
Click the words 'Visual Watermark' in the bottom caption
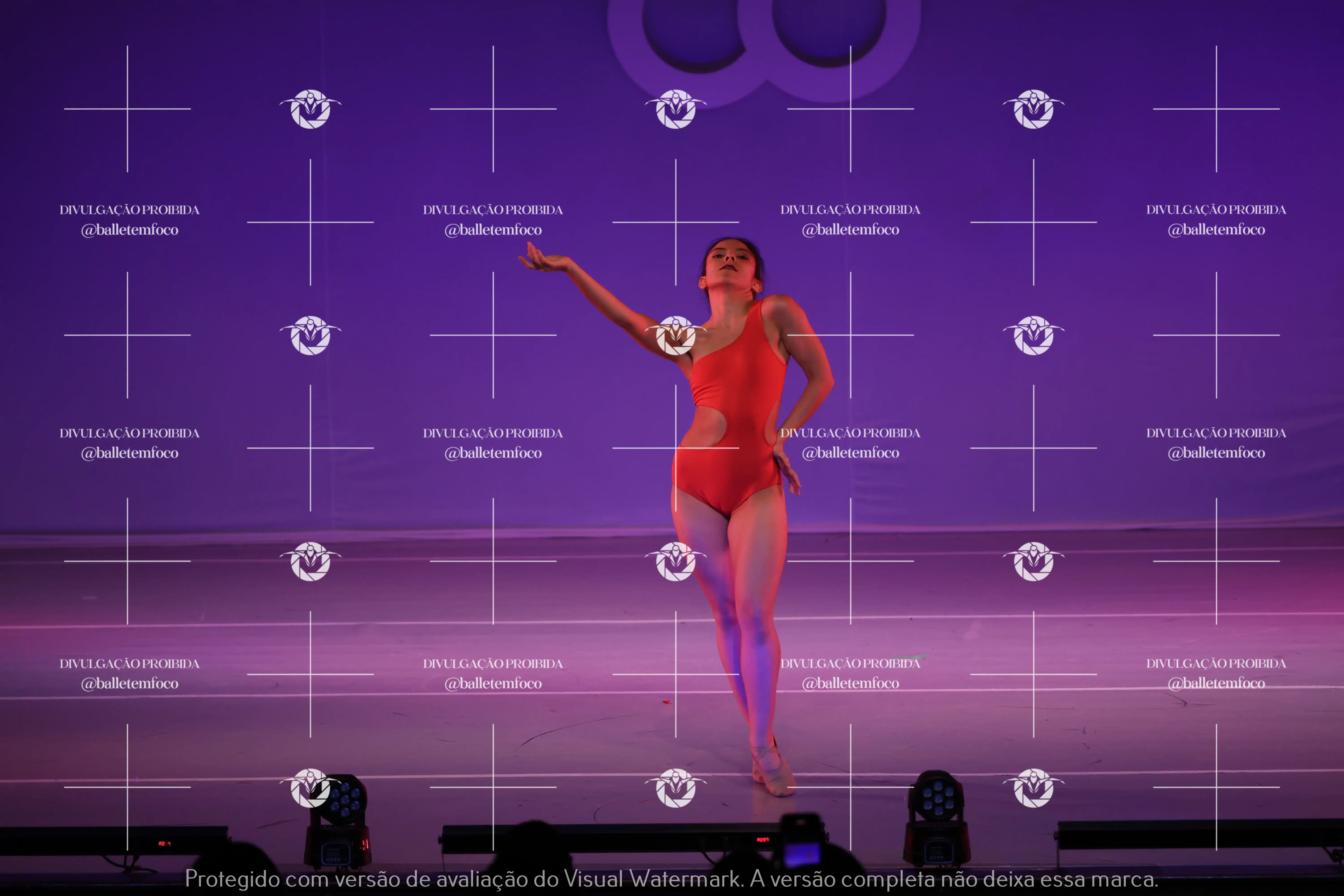point(653,879)
